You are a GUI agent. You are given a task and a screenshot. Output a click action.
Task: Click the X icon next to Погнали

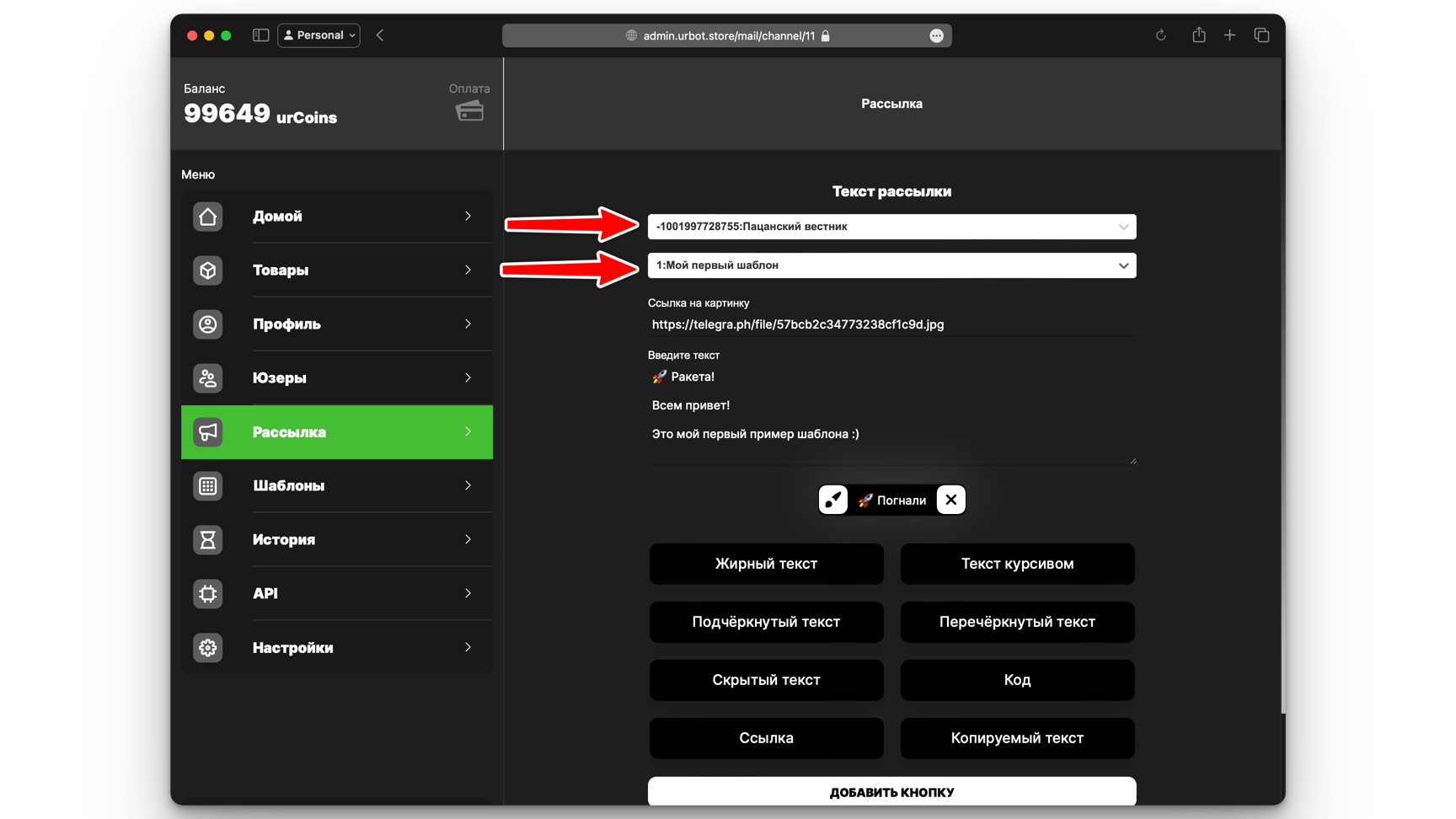coord(950,500)
